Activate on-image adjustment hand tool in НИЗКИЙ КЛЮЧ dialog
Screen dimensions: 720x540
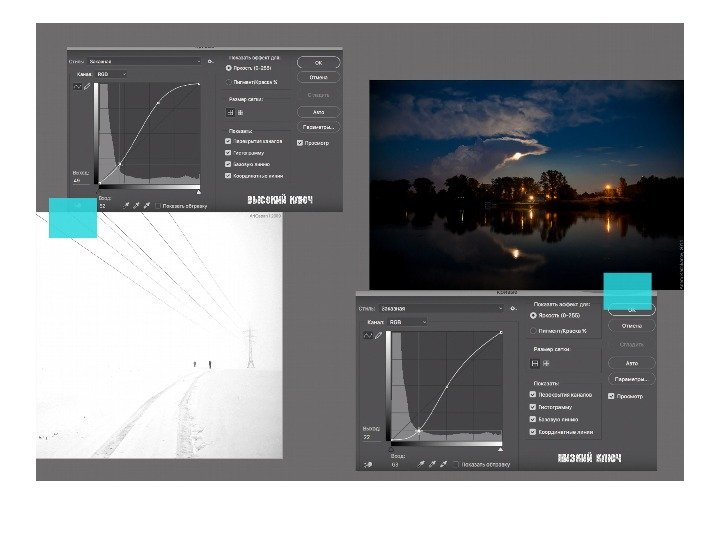(x=368, y=465)
